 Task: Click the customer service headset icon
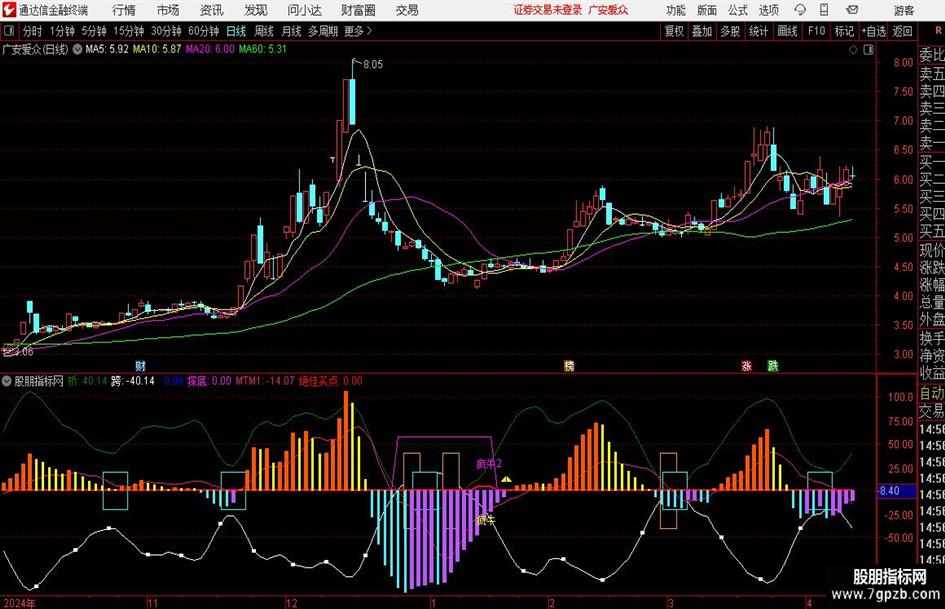pos(800,10)
